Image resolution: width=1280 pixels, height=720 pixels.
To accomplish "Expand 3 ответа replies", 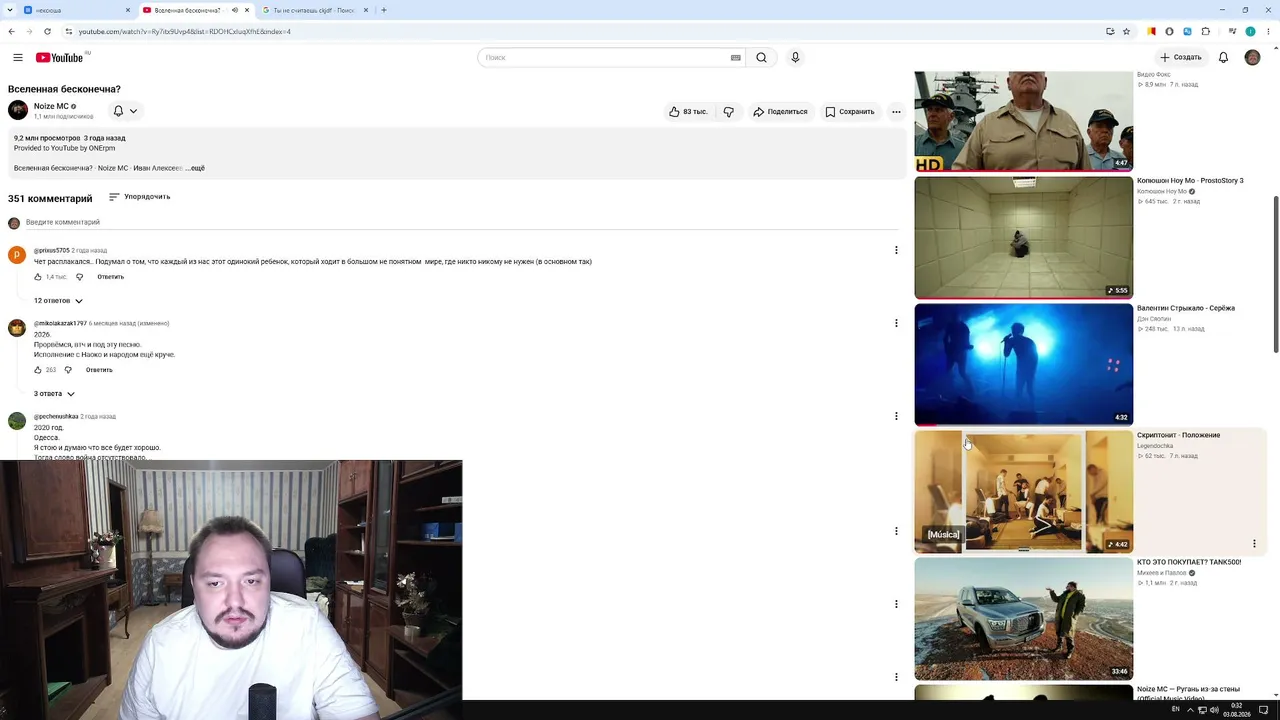I will click(54, 394).
